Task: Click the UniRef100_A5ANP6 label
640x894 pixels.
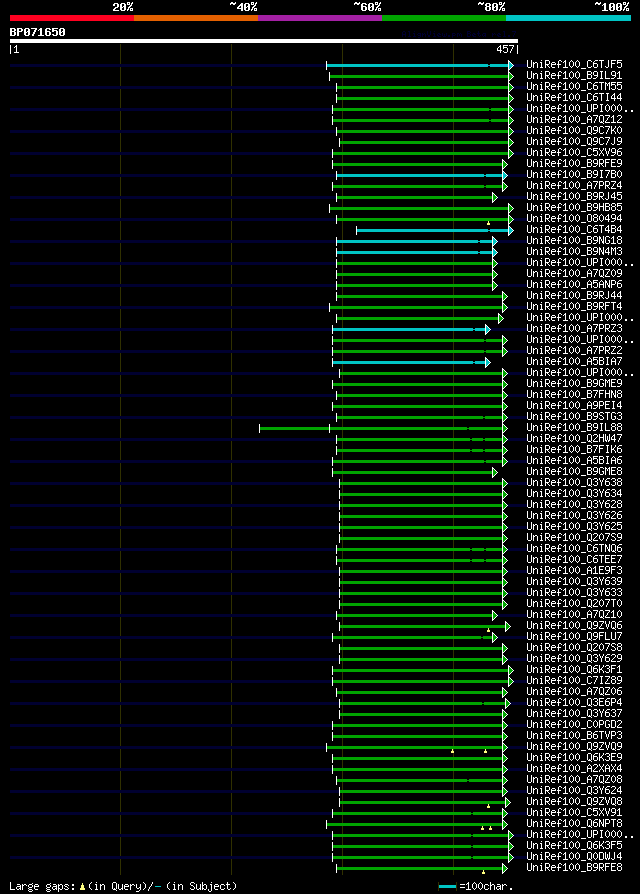Action: click(574, 285)
